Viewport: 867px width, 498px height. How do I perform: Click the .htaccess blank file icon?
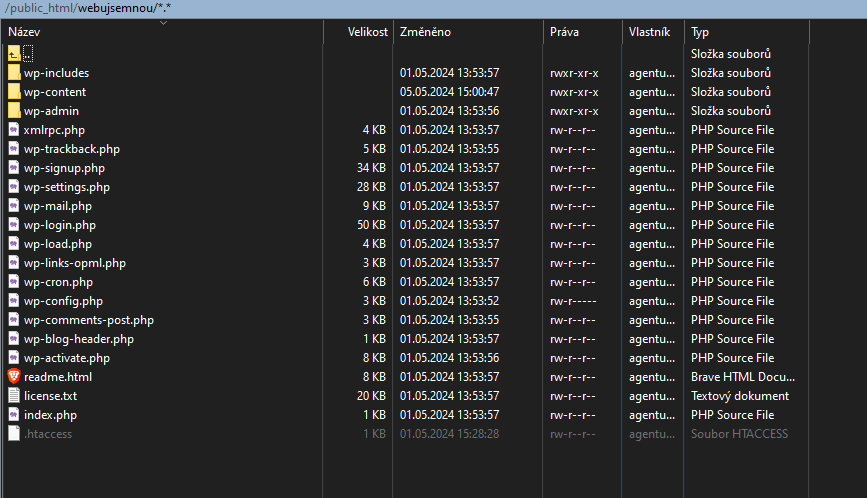click(14, 433)
